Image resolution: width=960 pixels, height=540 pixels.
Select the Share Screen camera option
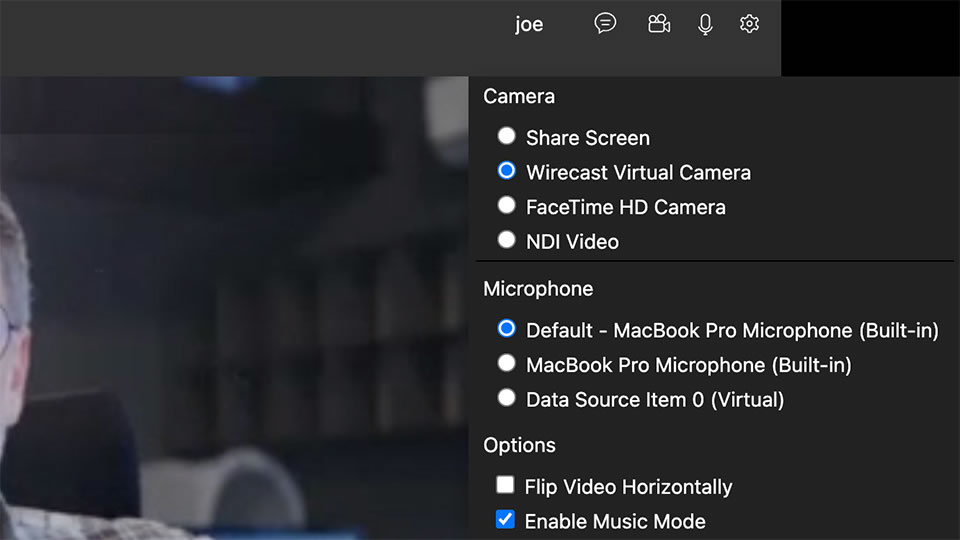pyautogui.click(x=506, y=136)
